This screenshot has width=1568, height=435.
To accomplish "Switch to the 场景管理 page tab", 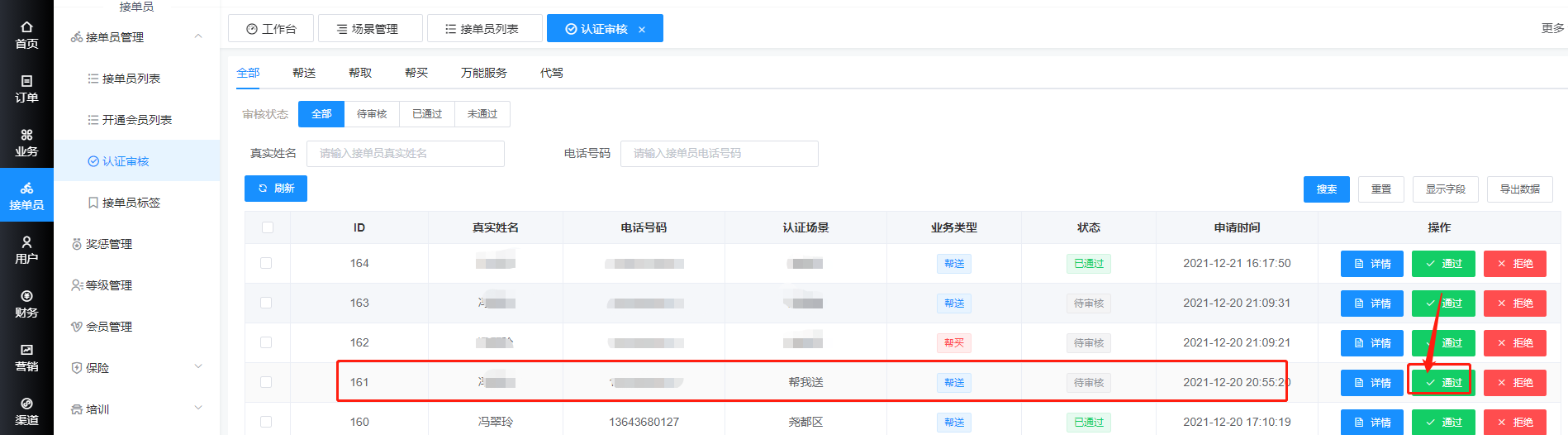I will click(370, 29).
